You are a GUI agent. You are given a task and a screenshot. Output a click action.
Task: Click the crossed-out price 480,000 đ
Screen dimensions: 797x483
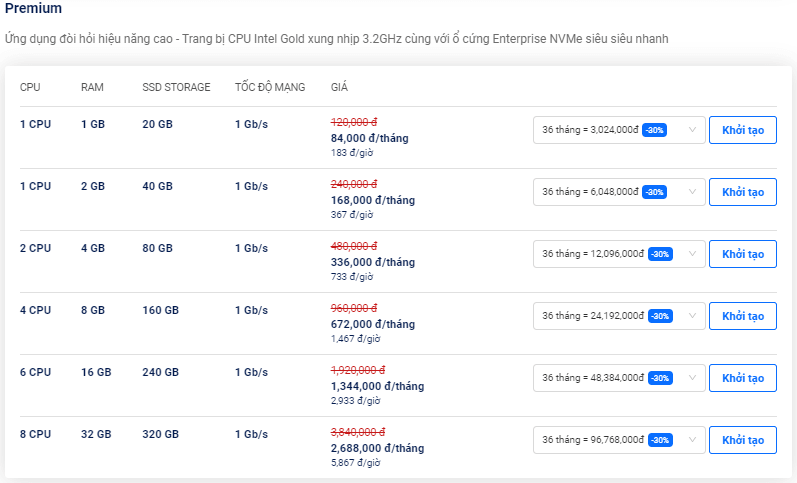coord(354,246)
